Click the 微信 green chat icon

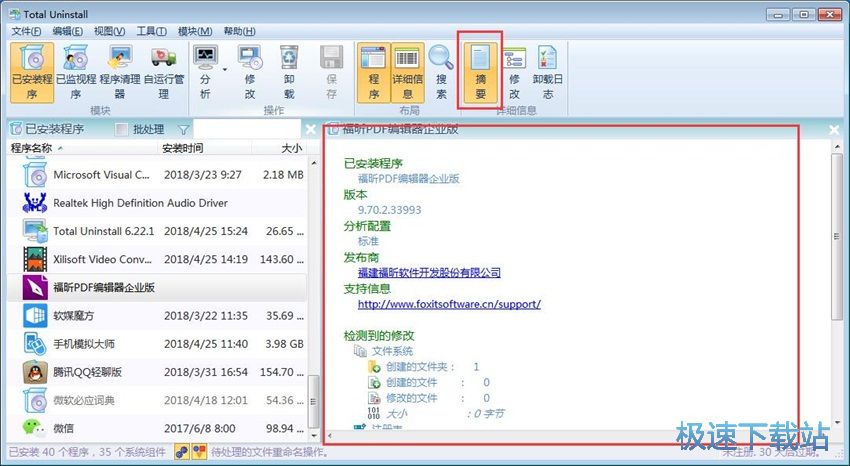click(x=35, y=428)
